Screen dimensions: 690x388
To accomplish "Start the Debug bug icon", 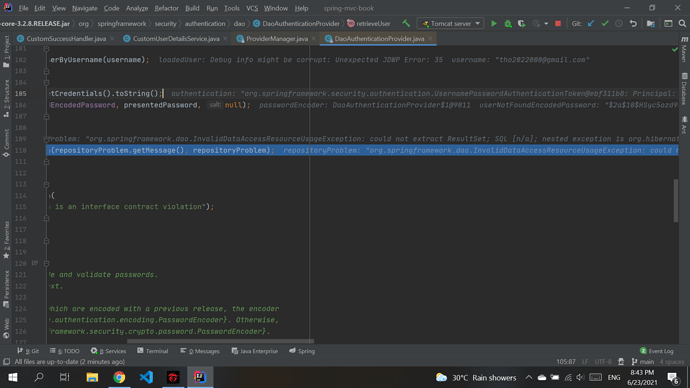I will [x=508, y=24].
